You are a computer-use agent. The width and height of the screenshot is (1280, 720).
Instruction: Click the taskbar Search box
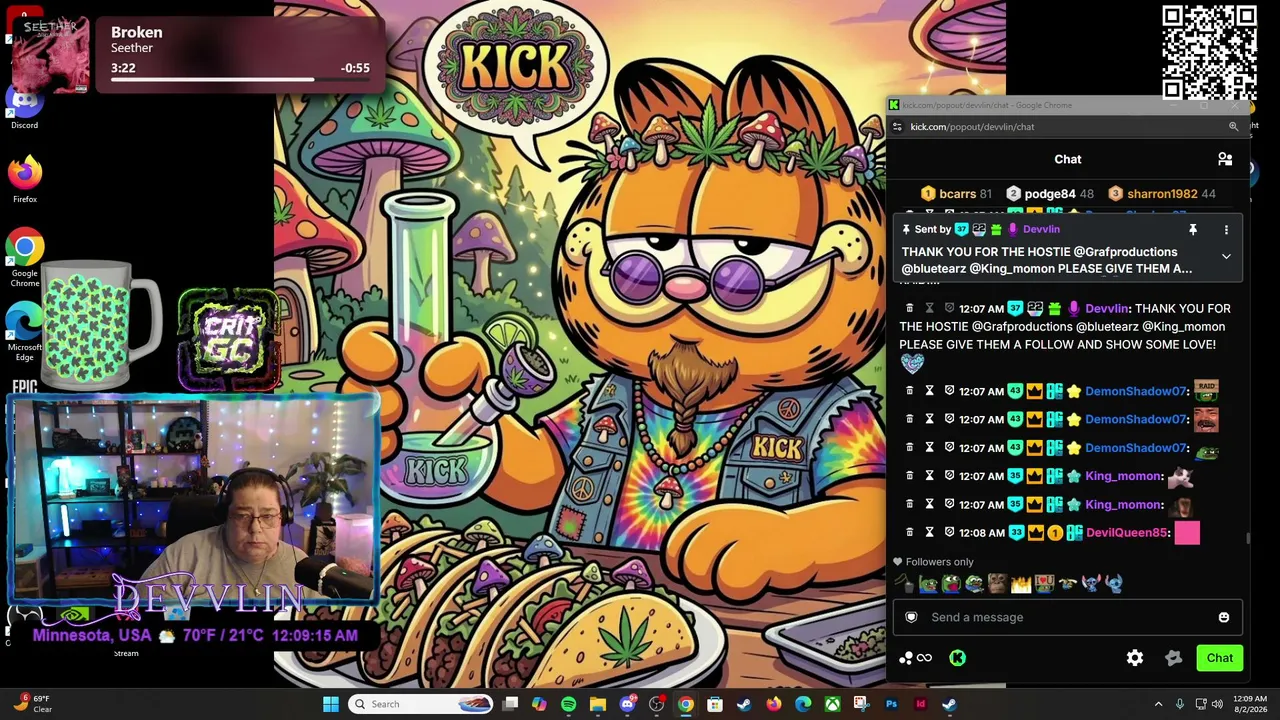pyautogui.click(x=422, y=704)
